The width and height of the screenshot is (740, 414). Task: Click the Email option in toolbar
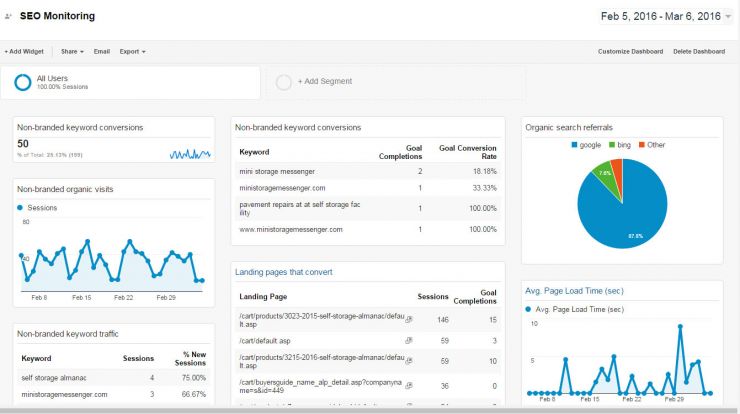coord(101,51)
